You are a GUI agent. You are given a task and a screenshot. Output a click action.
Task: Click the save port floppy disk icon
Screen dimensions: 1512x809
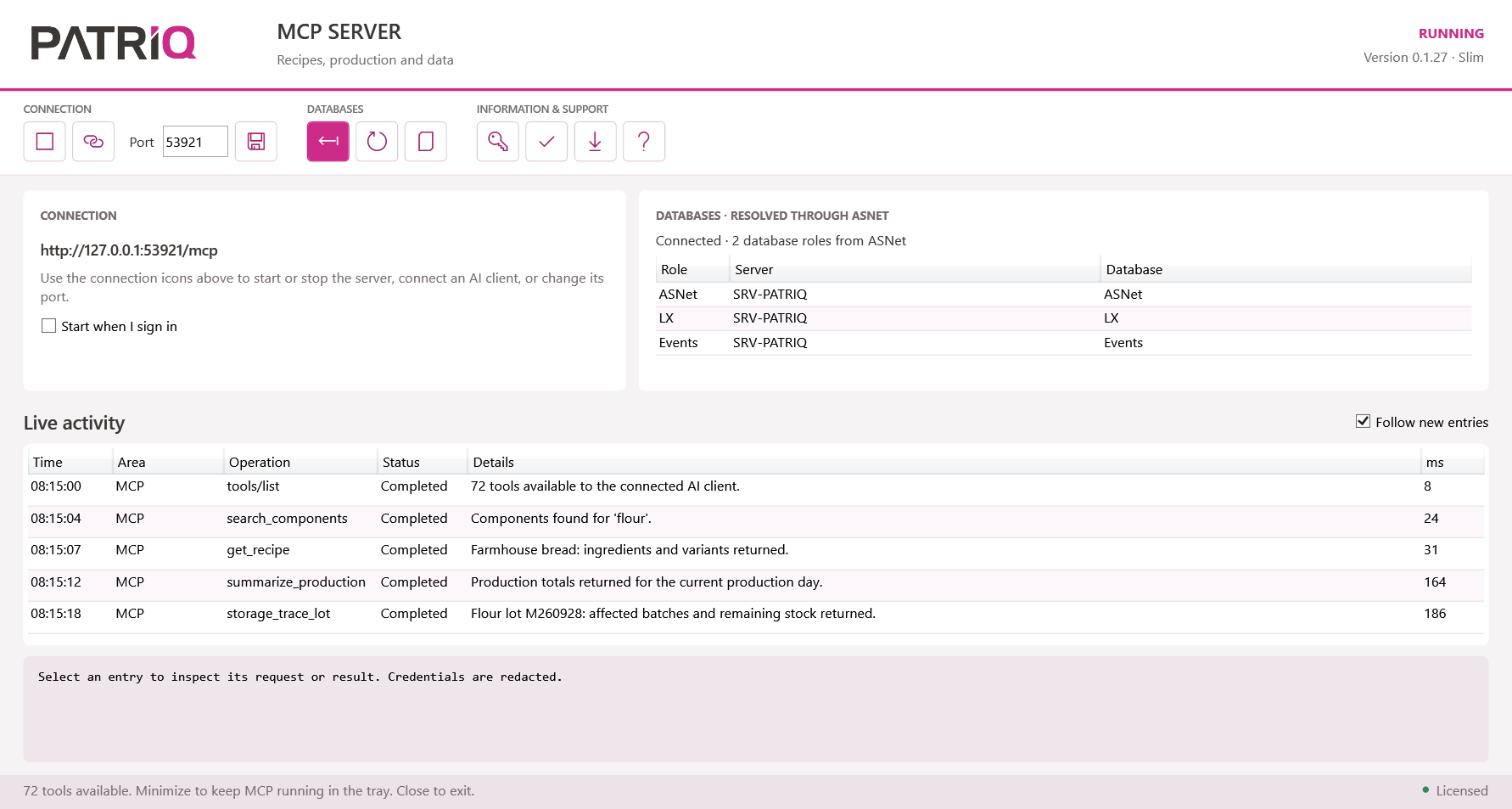[x=256, y=142]
